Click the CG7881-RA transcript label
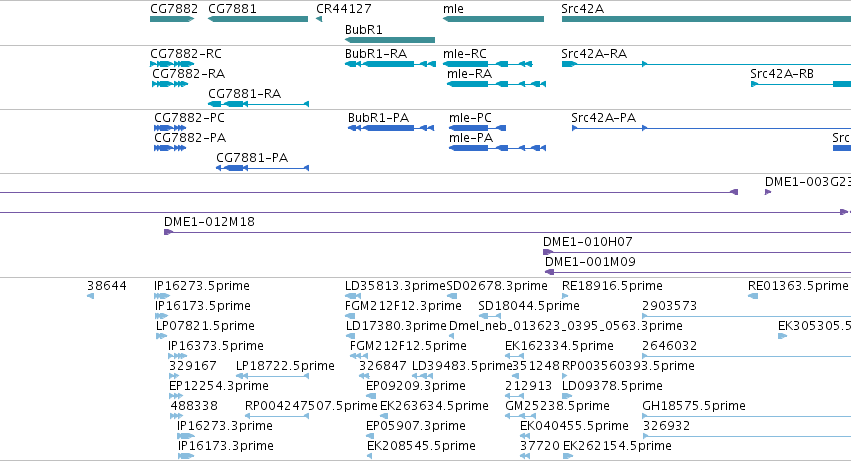This screenshot has height=461, width=851. (244, 94)
